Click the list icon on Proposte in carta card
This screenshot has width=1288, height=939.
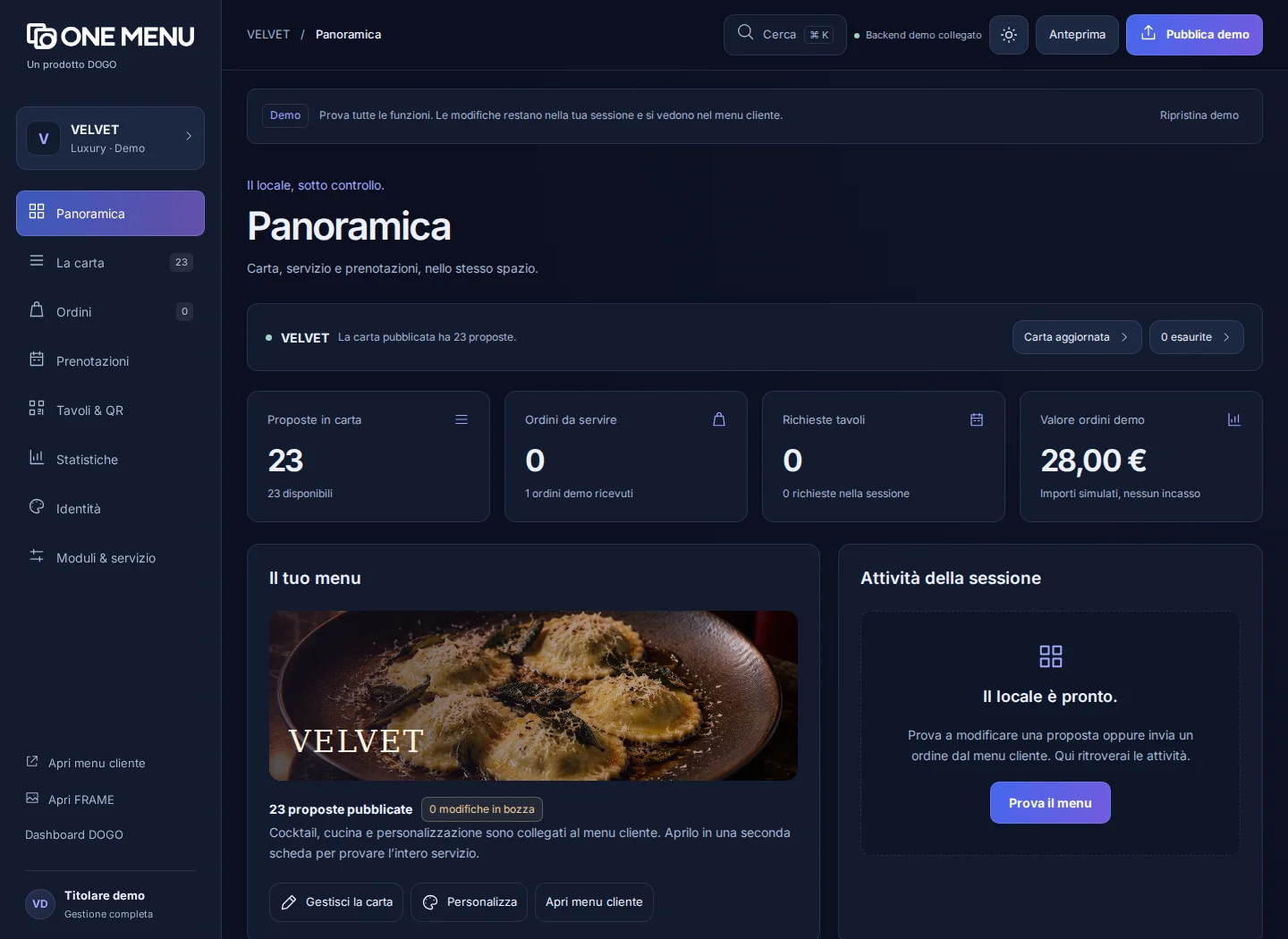tap(462, 419)
